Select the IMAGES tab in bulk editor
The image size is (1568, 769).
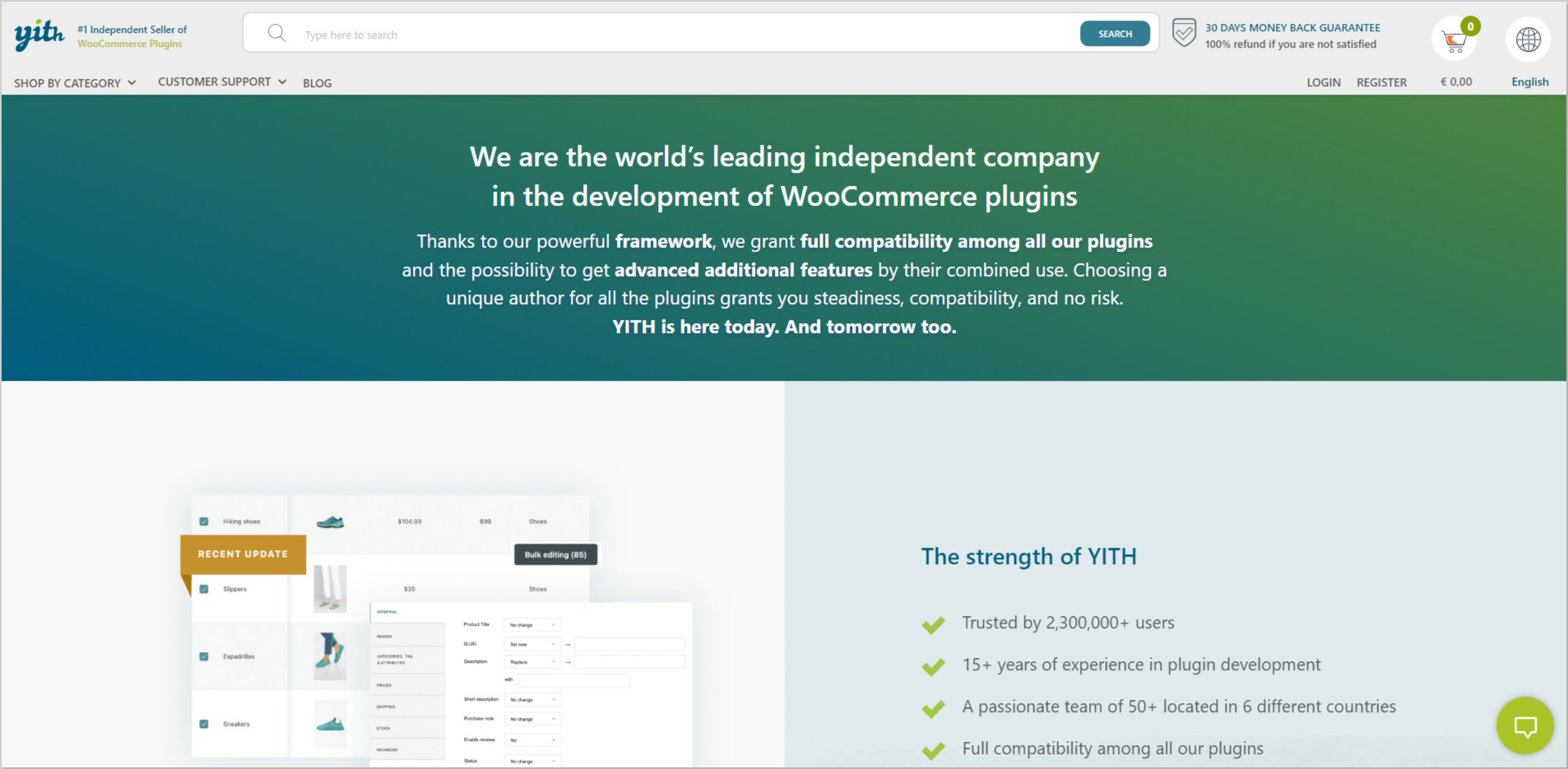pos(407,636)
